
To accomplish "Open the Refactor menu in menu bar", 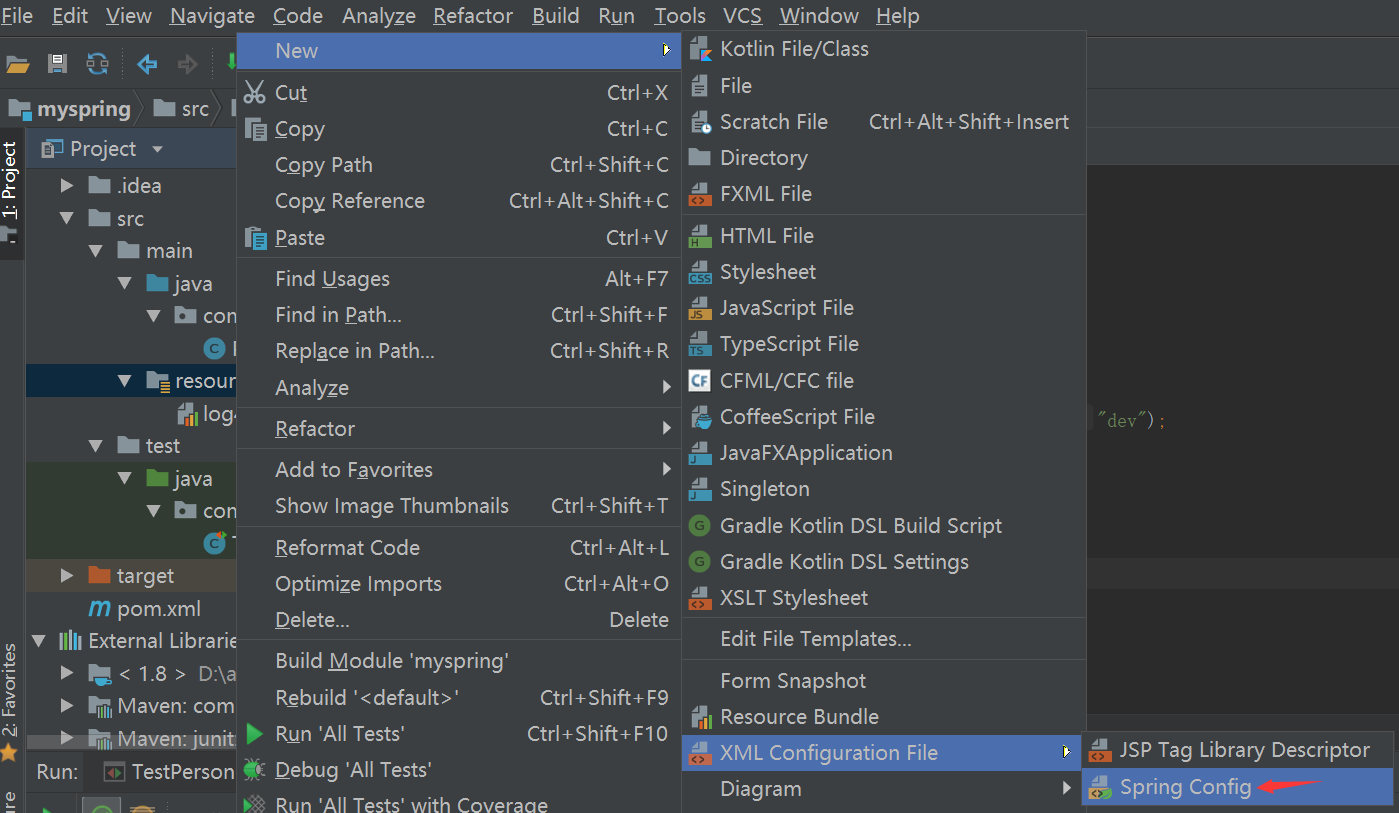I will tap(473, 16).
